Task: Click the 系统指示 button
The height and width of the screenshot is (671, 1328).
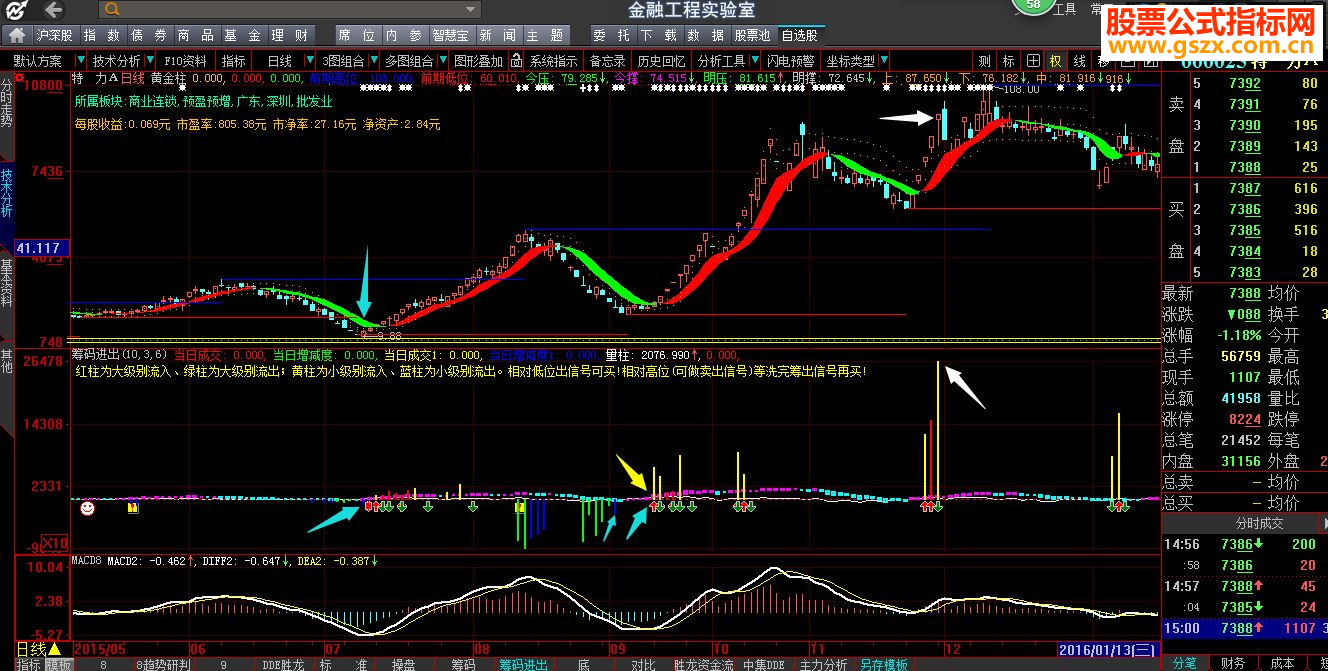Action: (x=553, y=61)
